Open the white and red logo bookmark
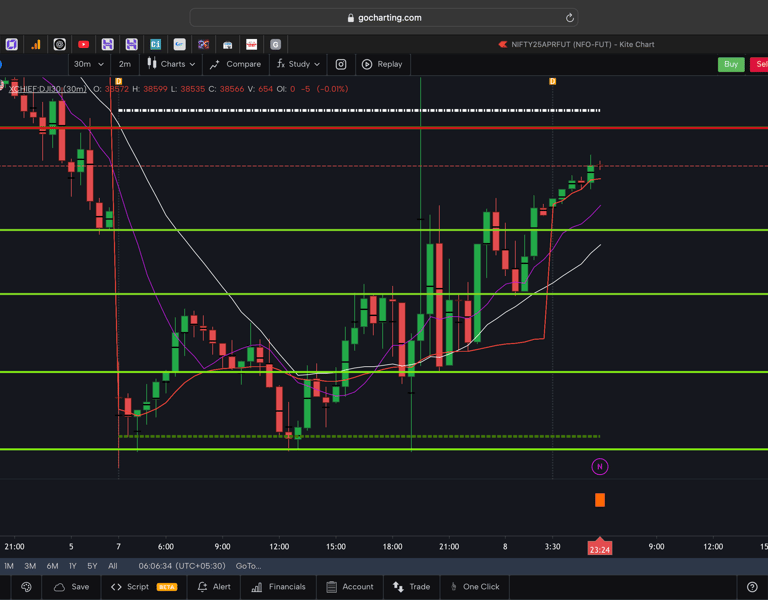This screenshot has width=768, height=600. pos(252,45)
